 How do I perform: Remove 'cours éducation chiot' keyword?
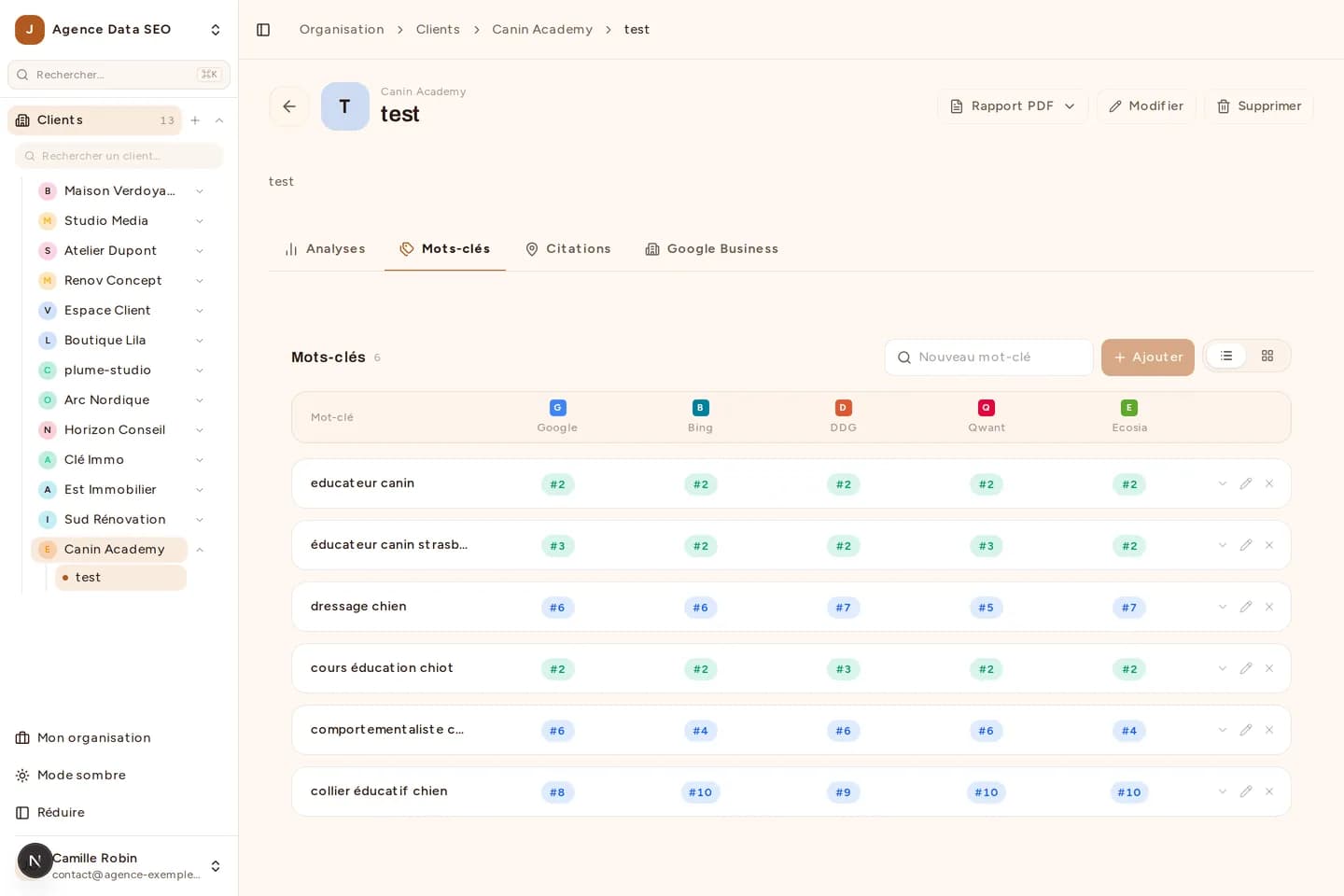coord(1269,668)
